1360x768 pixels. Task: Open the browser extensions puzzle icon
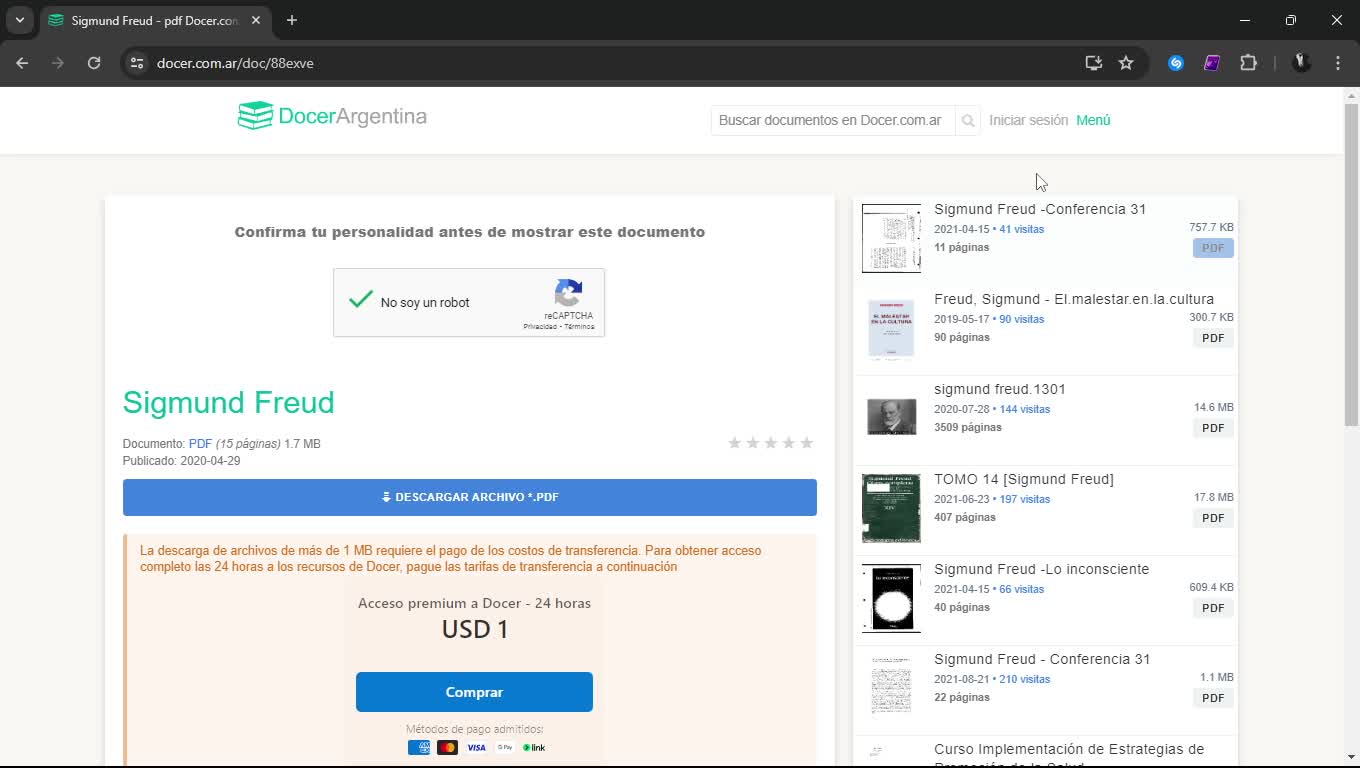[x=1248, y=63]
